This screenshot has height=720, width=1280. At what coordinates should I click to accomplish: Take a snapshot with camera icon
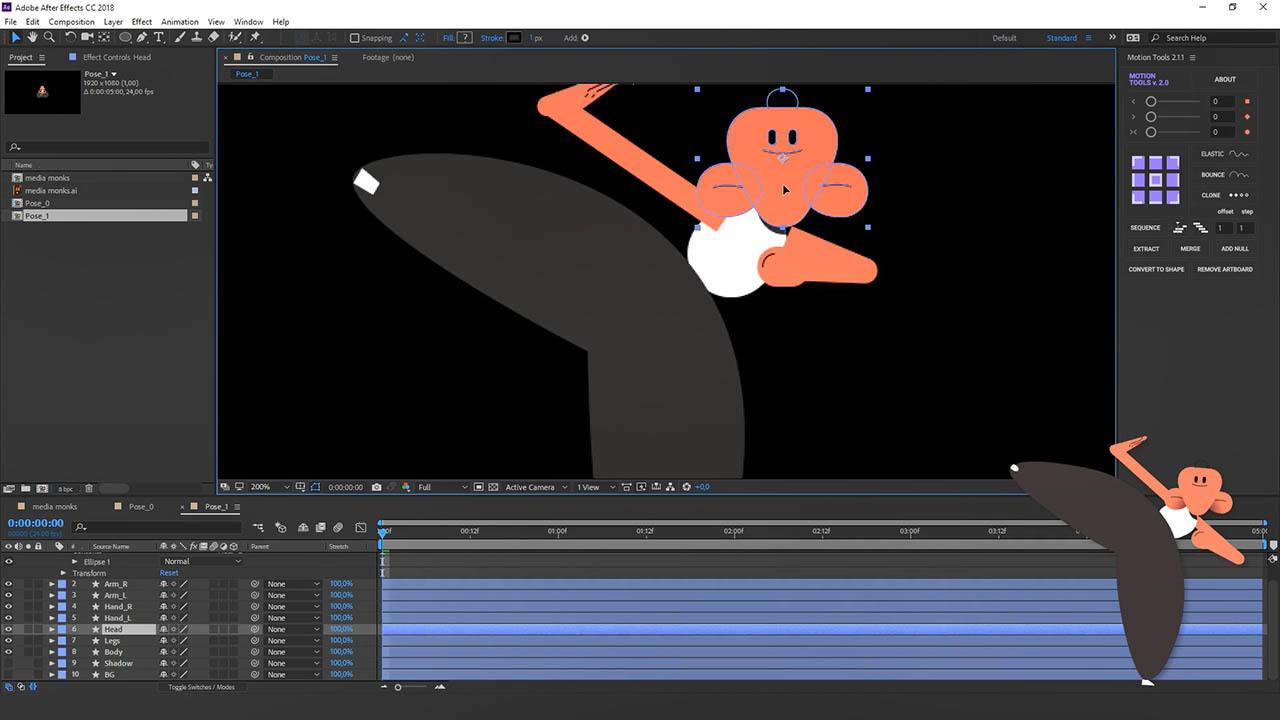pyautogui.click(x=376, y=487)
